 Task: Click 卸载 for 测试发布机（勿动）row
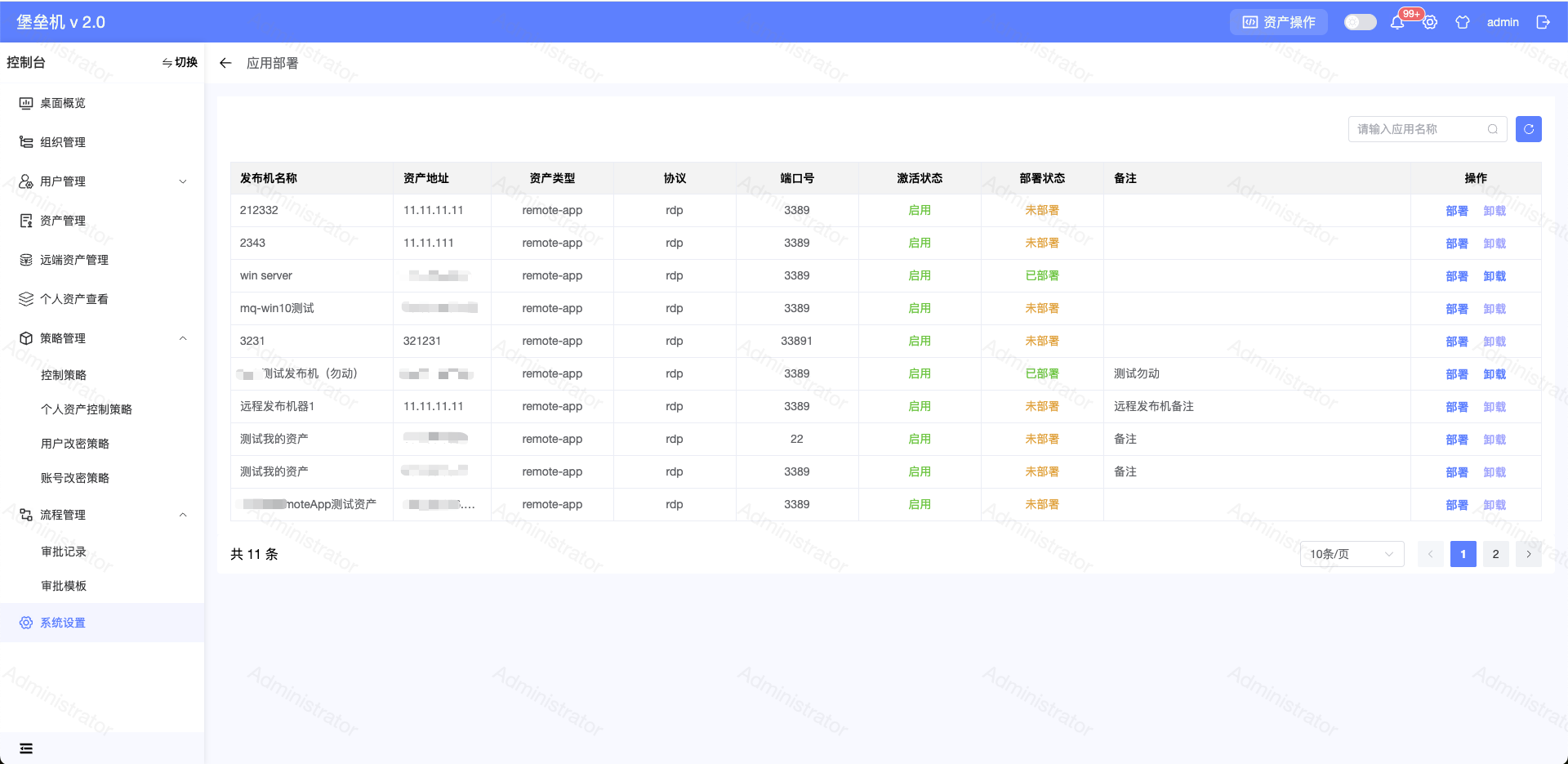pos(1494,374)
